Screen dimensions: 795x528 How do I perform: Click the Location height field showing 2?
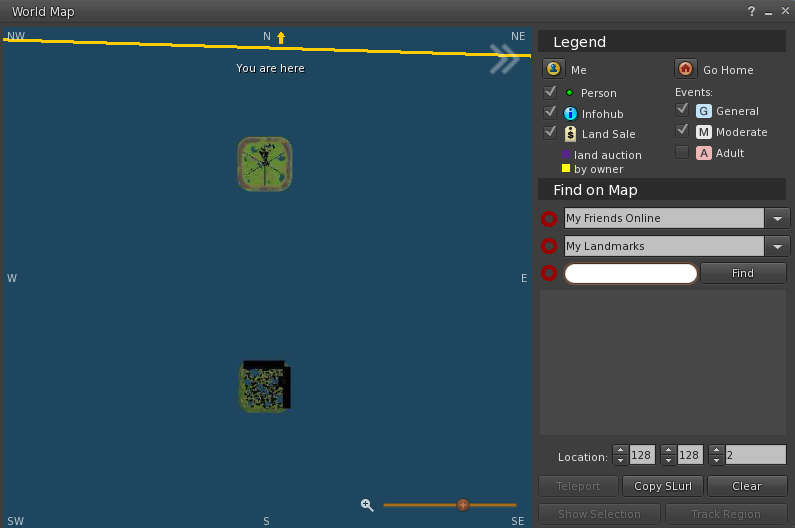click(x=755, y=455)
